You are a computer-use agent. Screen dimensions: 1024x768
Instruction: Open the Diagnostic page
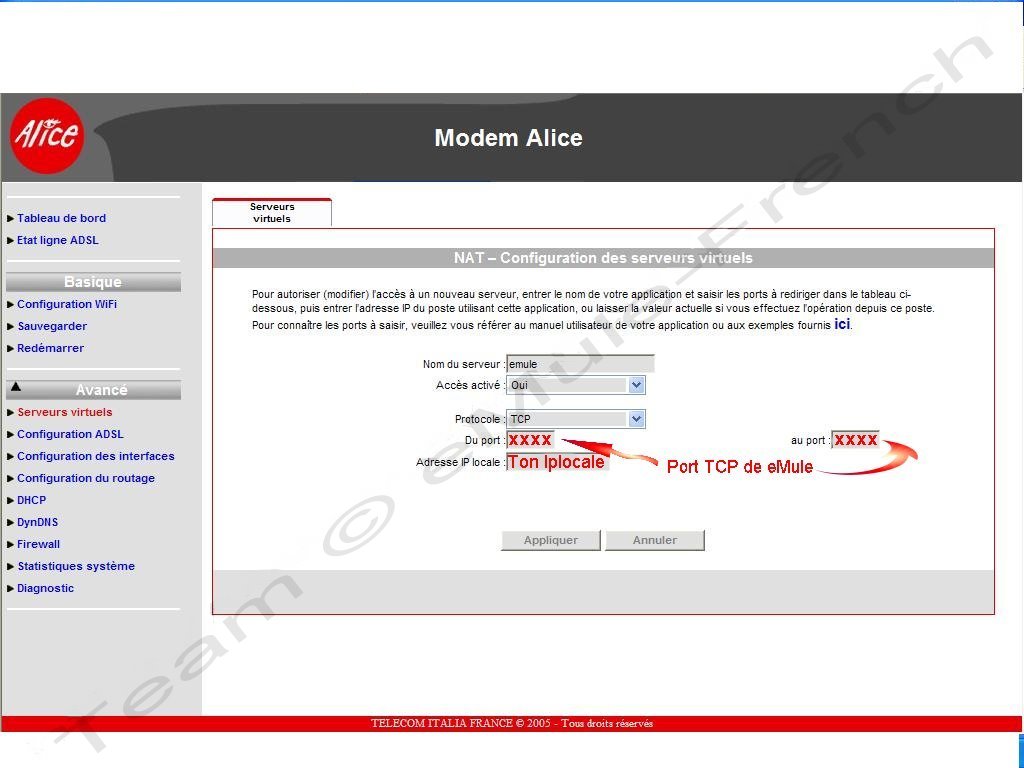pyautogui.click(x=45, y=588)
